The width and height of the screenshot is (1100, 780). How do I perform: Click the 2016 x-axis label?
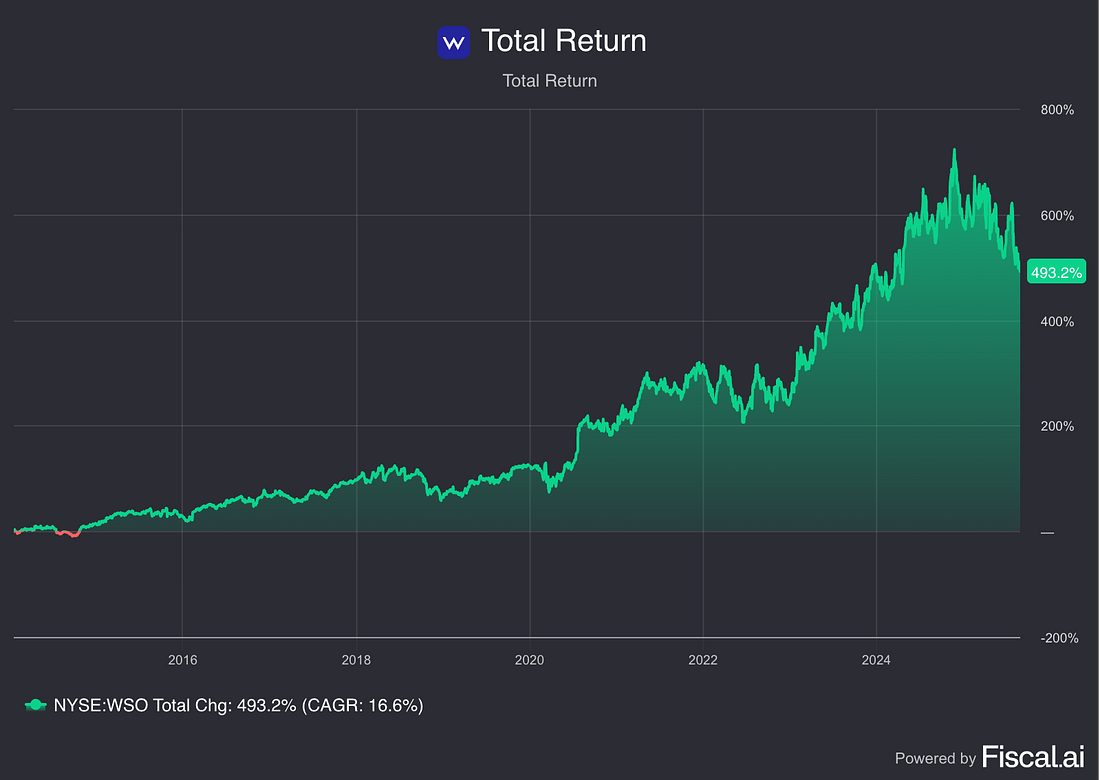click(x=182, y=660)
